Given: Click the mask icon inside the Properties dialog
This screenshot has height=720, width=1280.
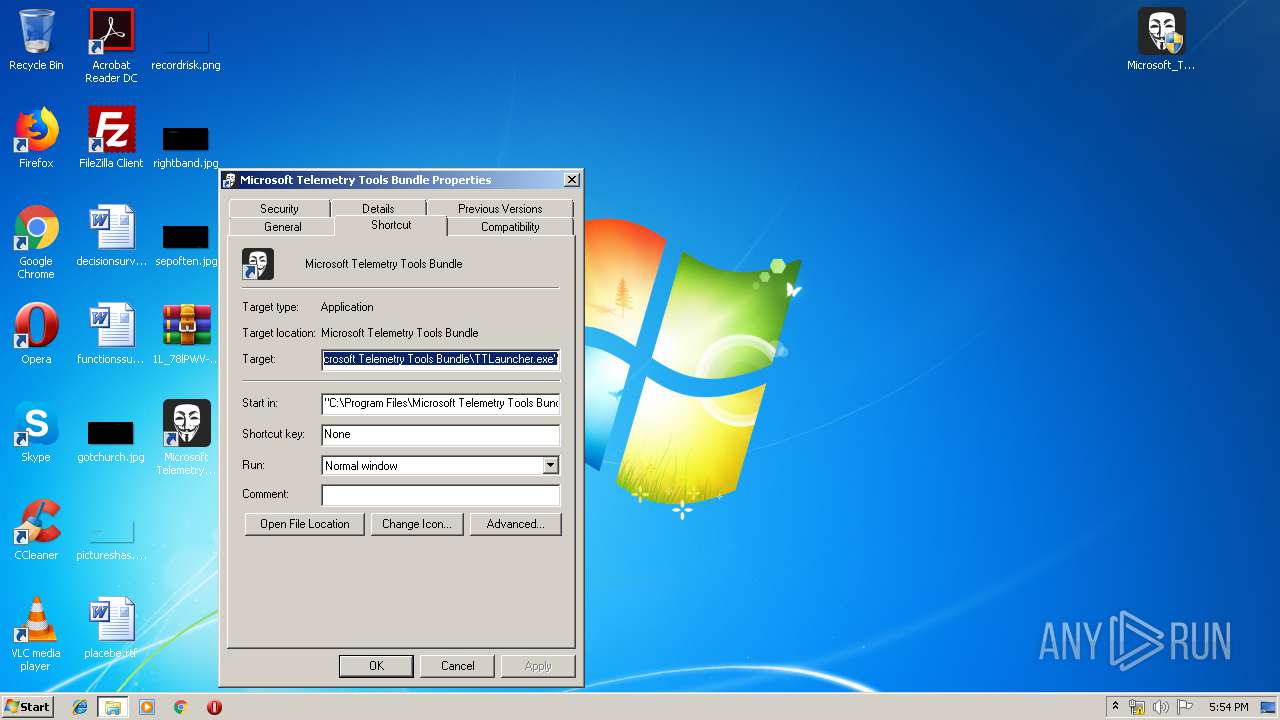Looking at the screenshot, I should point(258,264).
